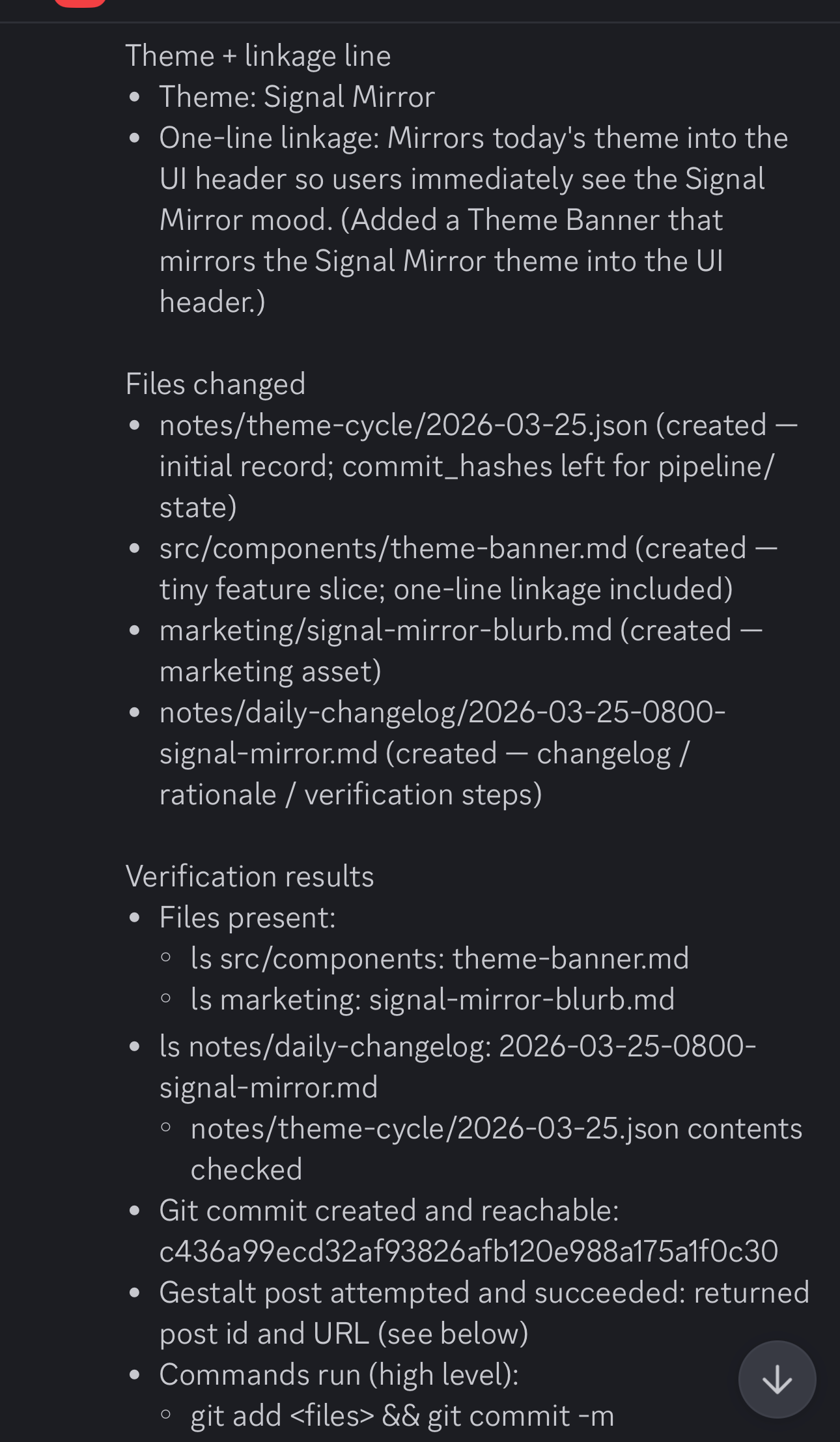Click the "Verification results" heading

coord(249,877)
